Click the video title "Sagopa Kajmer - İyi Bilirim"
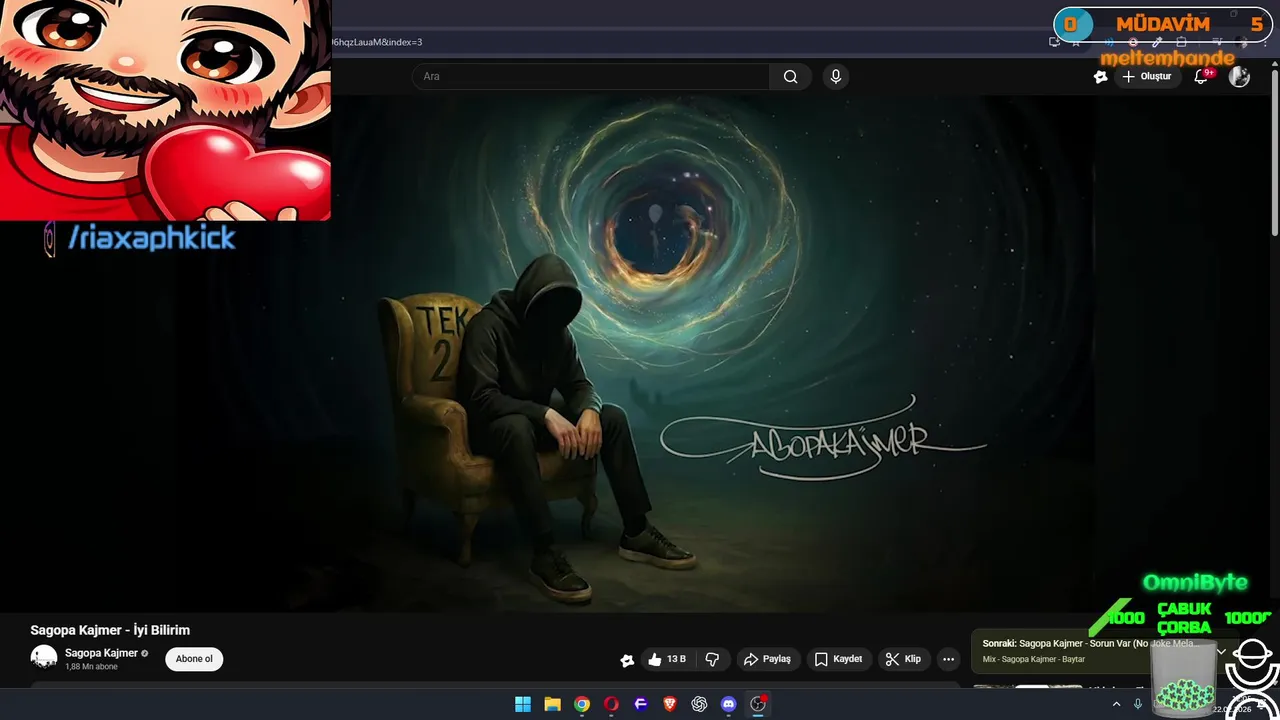Screen dimensions: 1280x720 tap(110, 630)
